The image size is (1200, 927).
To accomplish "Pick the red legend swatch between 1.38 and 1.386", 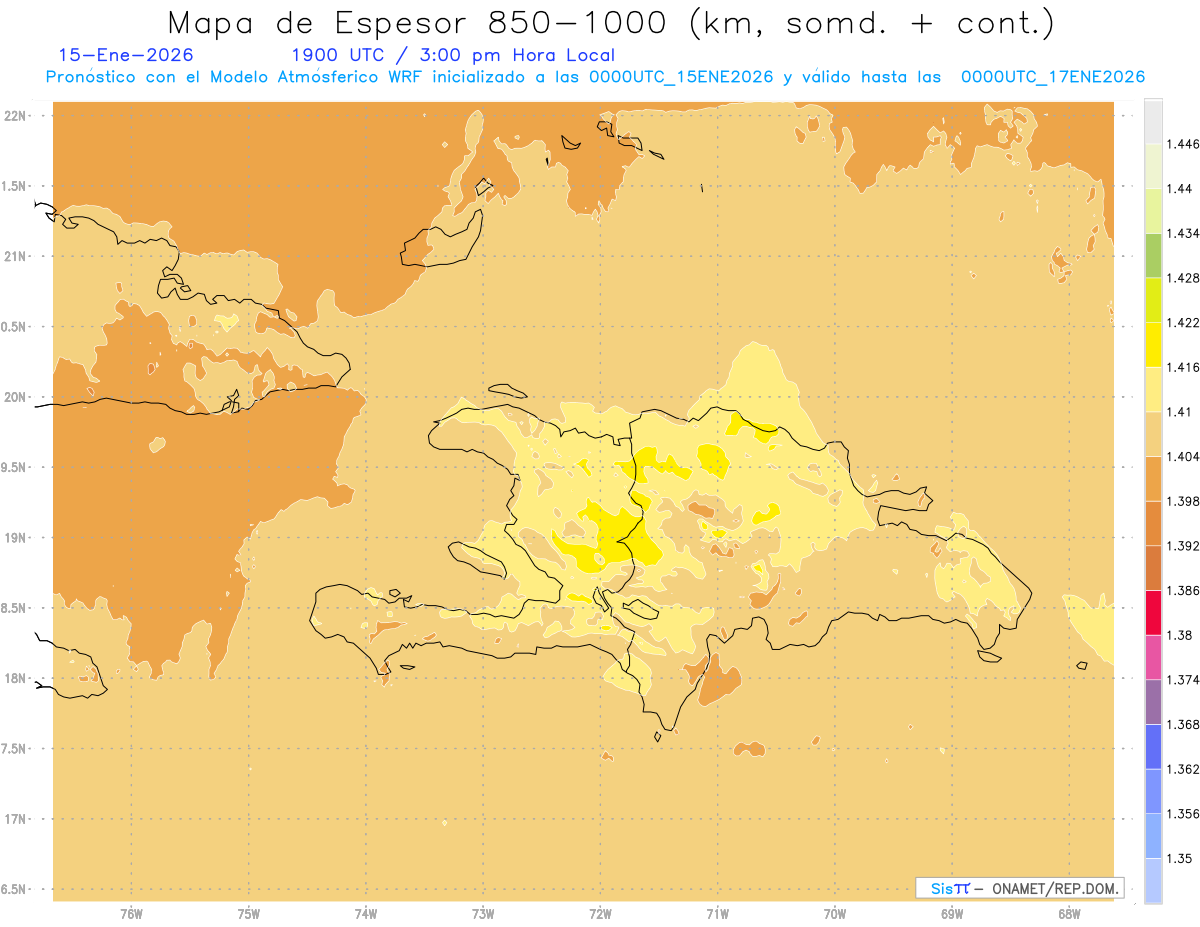I will tap(1153, 612).
